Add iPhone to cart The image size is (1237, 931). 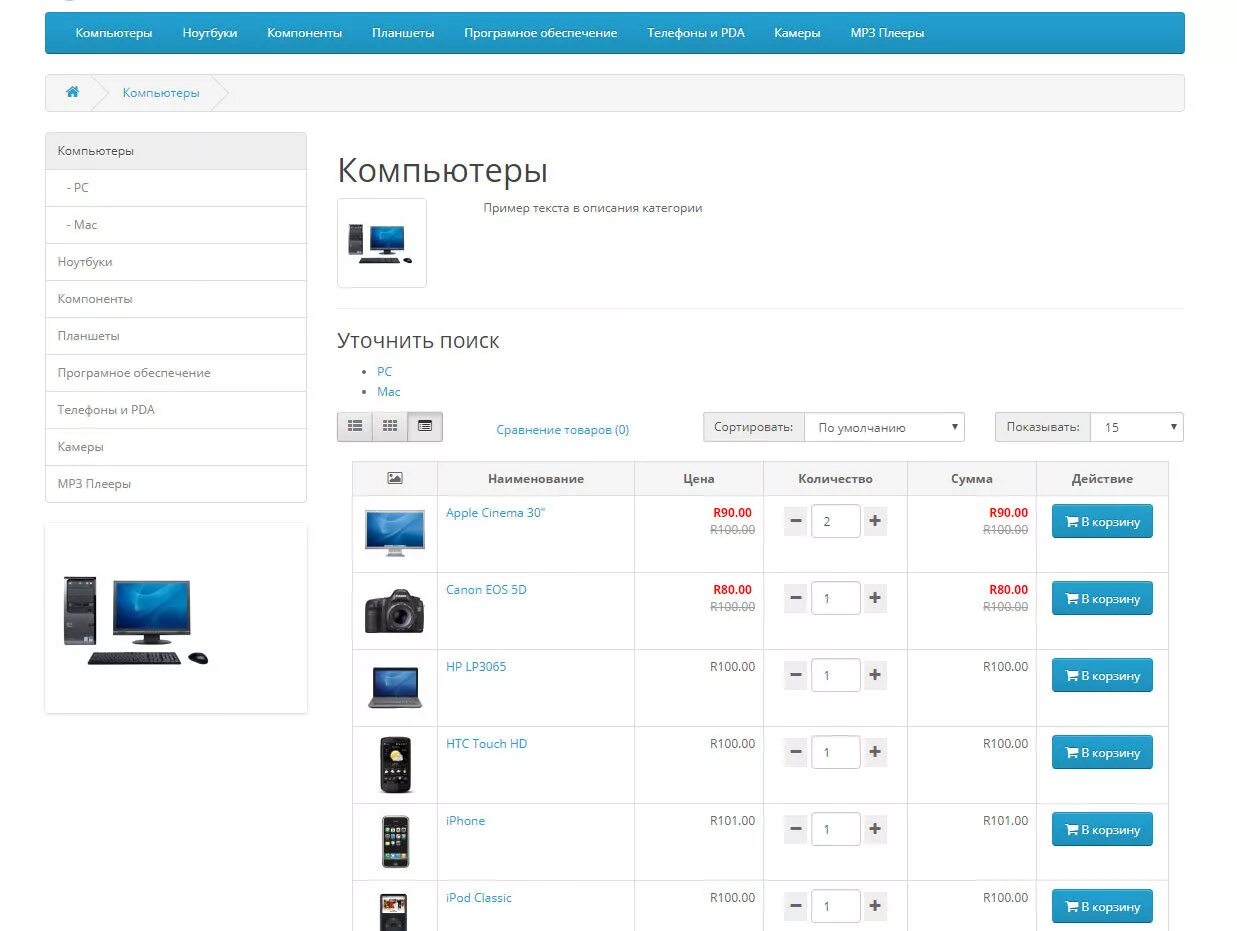1102,829
